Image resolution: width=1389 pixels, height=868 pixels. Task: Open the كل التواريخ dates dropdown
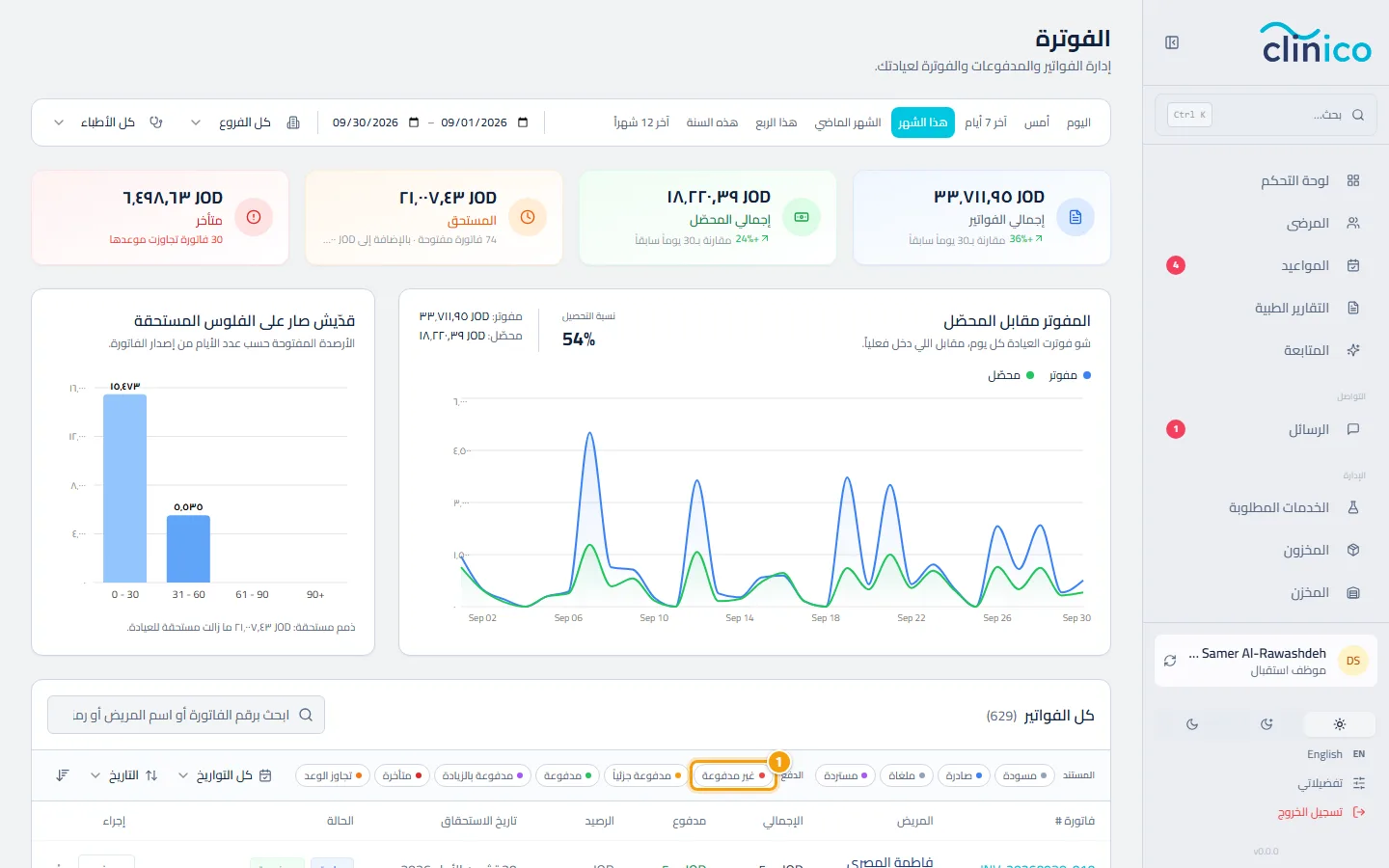coord(225,775)
